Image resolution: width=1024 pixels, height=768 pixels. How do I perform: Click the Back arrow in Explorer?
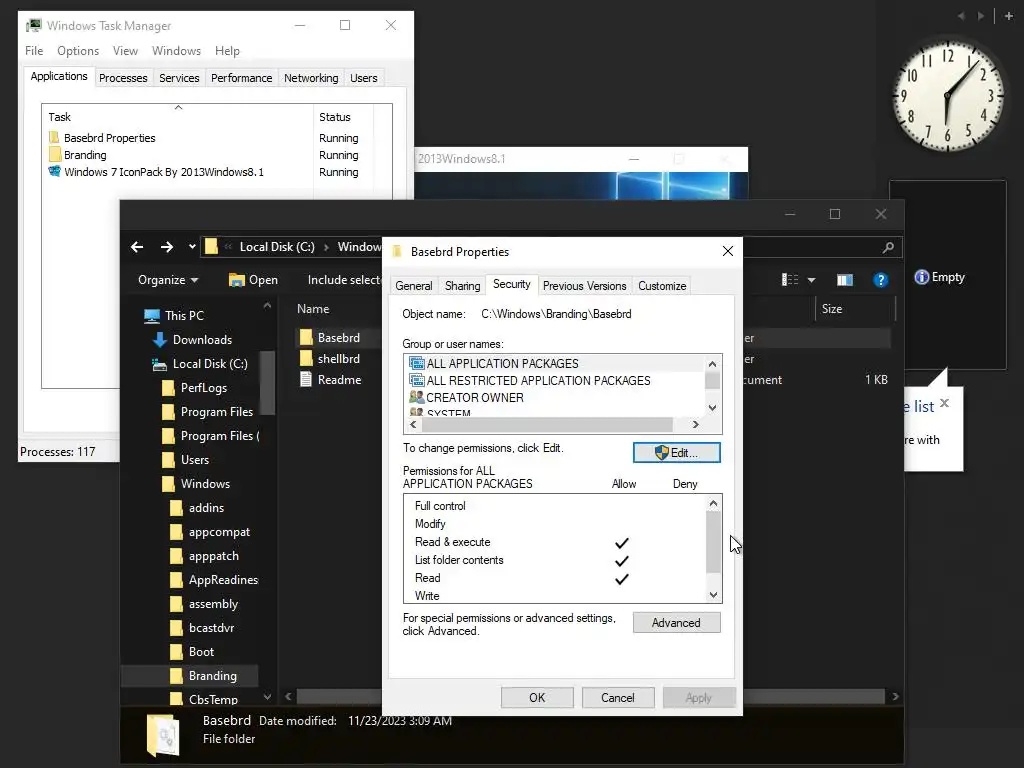click(x=137, y=247)
